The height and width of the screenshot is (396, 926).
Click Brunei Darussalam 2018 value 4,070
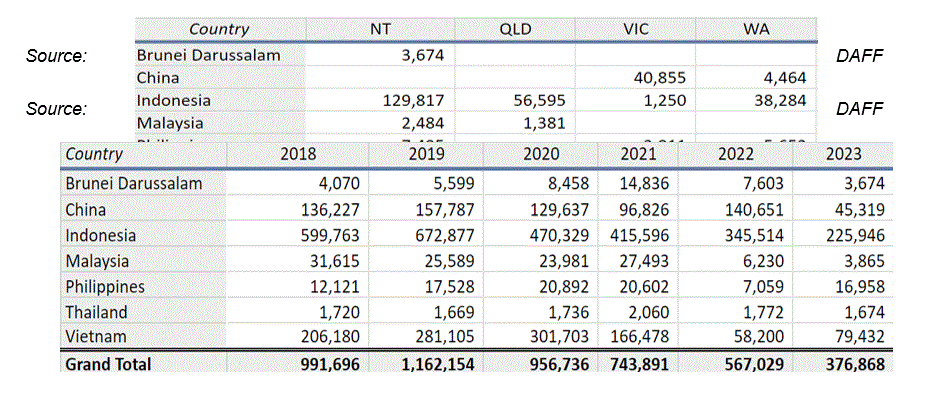(x=338, y=184)
